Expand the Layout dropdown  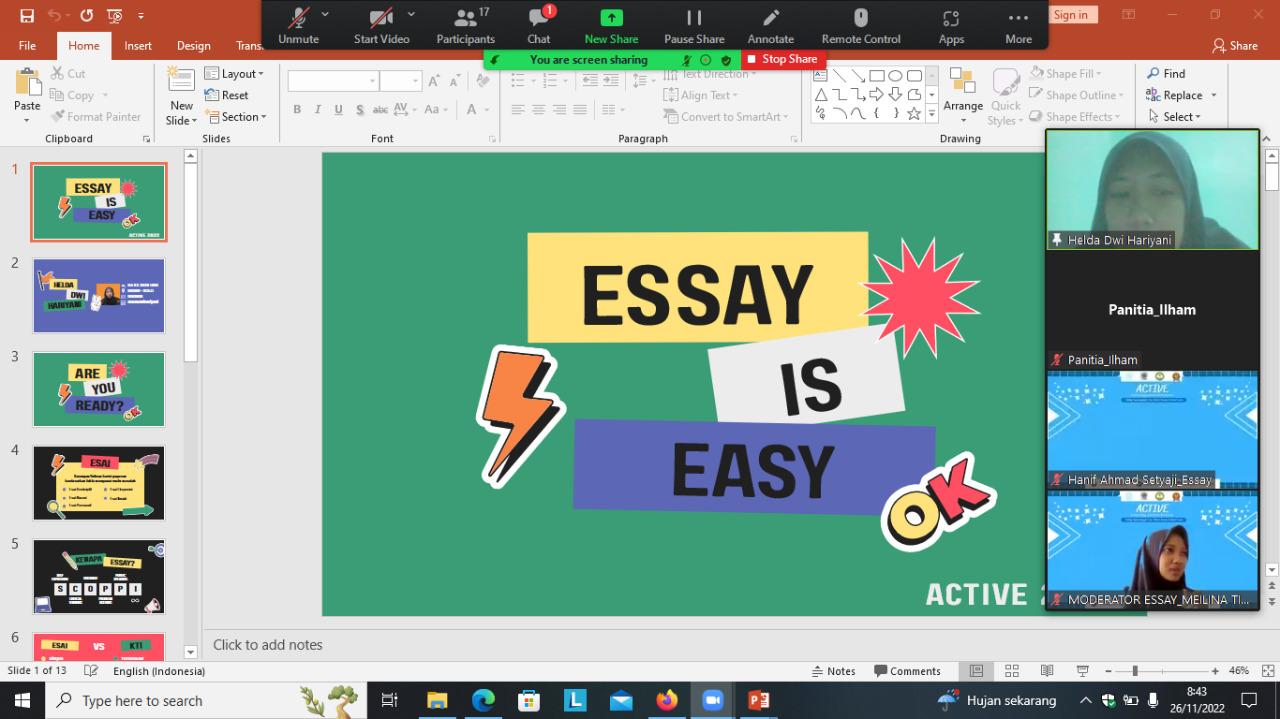point(234,74)
